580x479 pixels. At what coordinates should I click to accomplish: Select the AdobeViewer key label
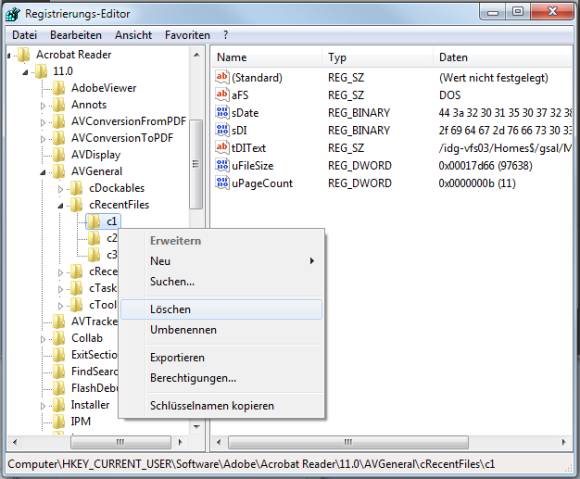pos(104,88)
